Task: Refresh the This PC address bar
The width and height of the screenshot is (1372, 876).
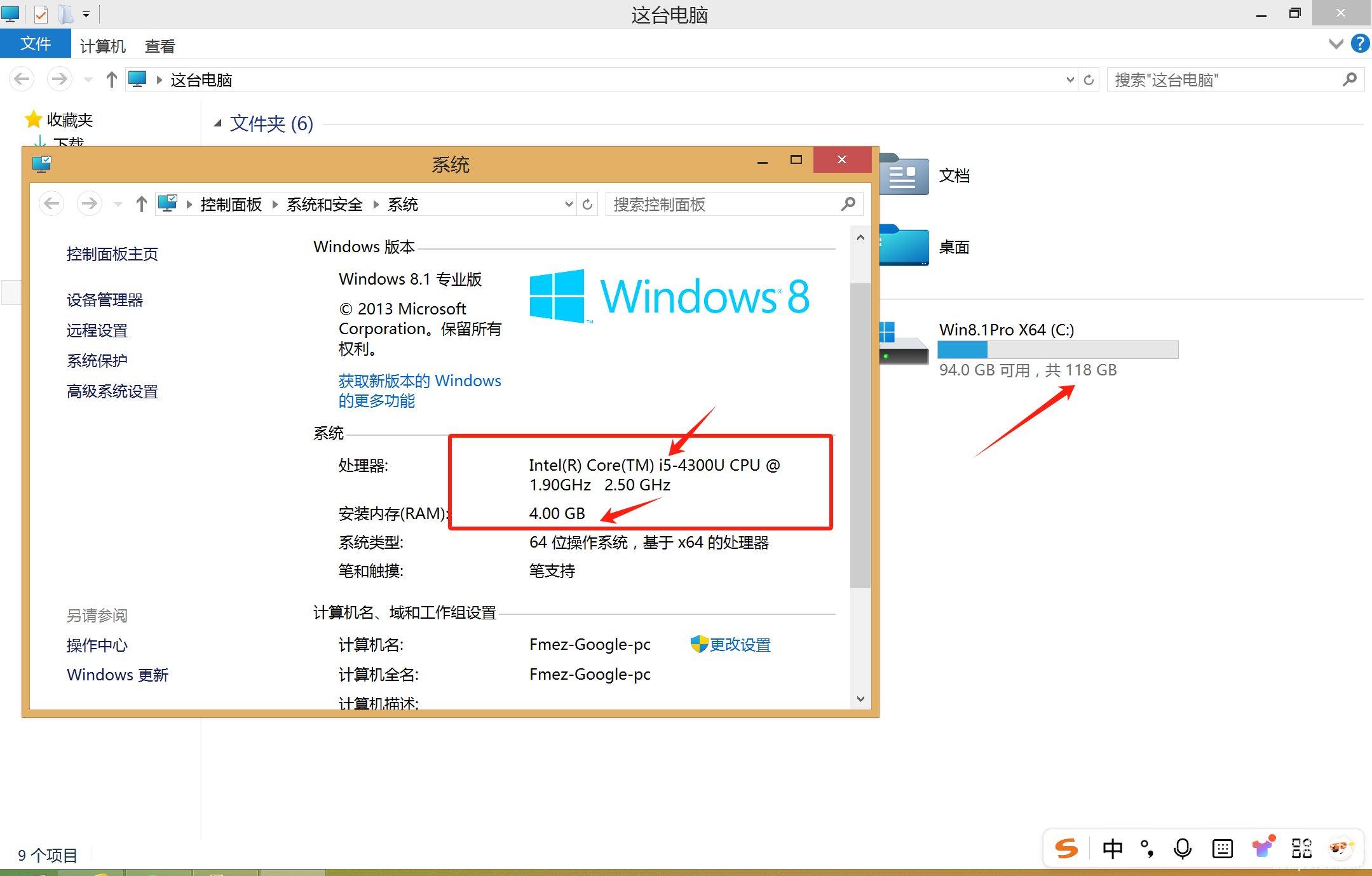Action: point(1089,79)
